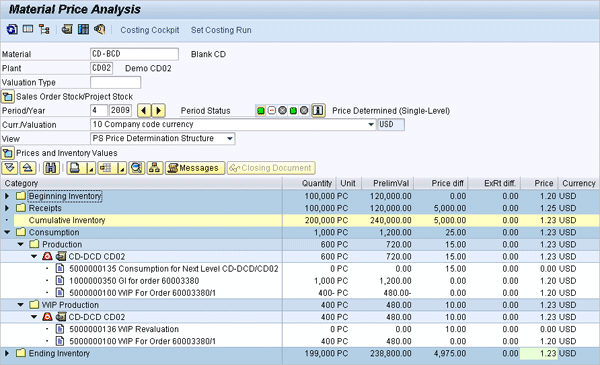The height and width of the screenshot is (365, 600).
Task: Open Costing Cockpit
Action: pos(150,30)
